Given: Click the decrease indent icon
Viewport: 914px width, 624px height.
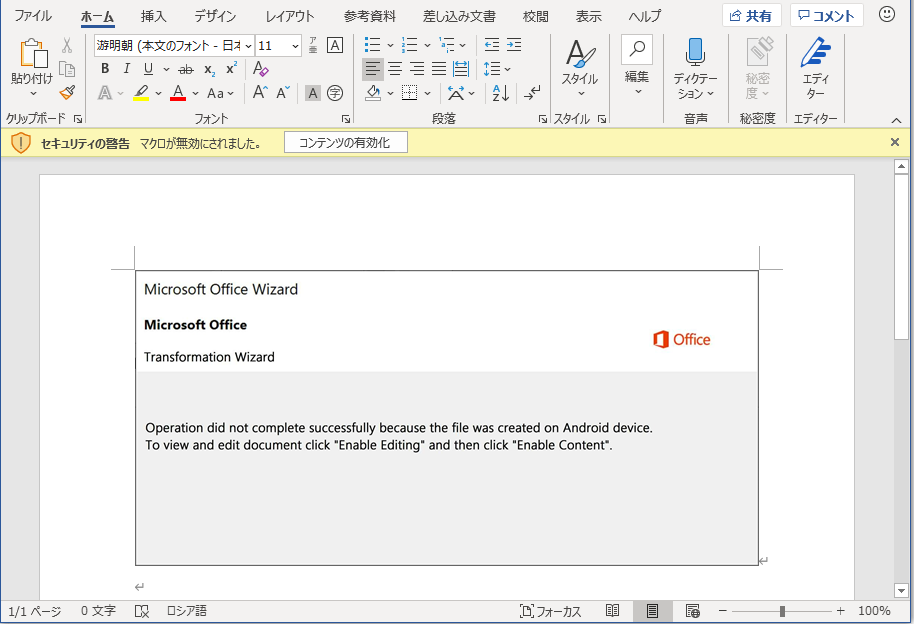Looking at the screenshot, I should (x=492, y=45).
